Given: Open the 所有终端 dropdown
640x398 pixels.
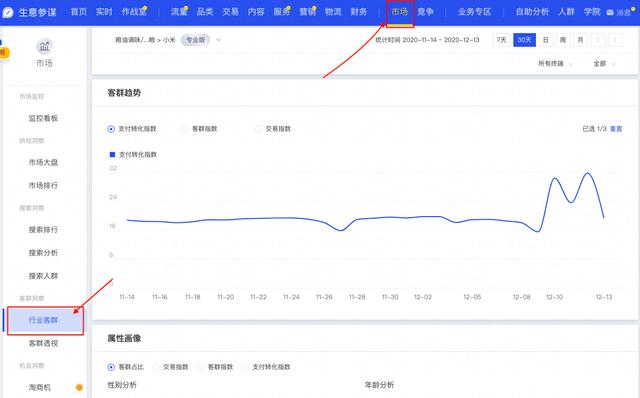Looking at the screenshot, I should tap(556, 64).
